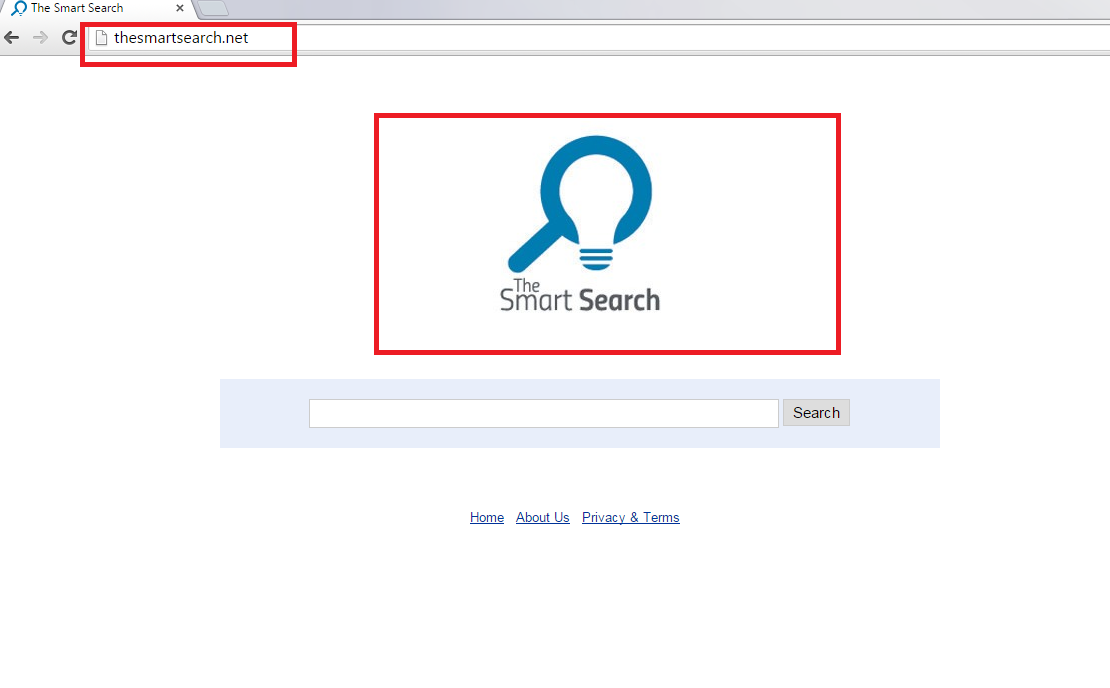Open a new tab with the new tab button

tap(213, 9)
